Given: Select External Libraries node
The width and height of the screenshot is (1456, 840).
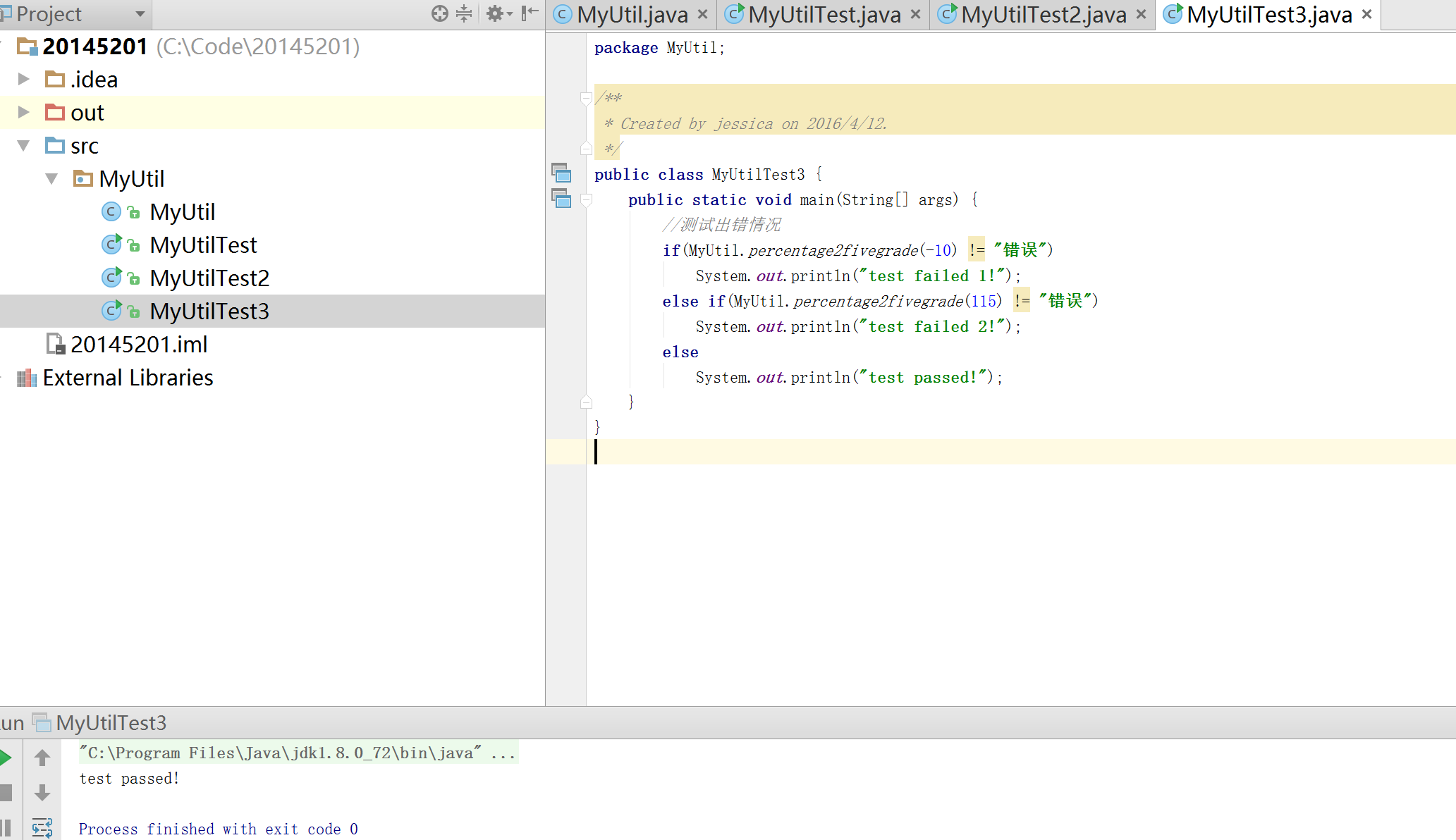Looking at the screenshot, I should coord(128,377).
